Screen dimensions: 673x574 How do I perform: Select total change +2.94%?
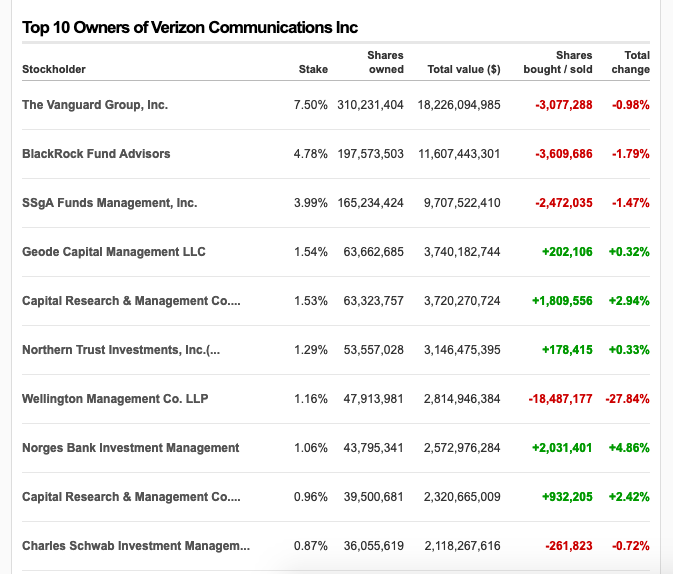point(629,301)
